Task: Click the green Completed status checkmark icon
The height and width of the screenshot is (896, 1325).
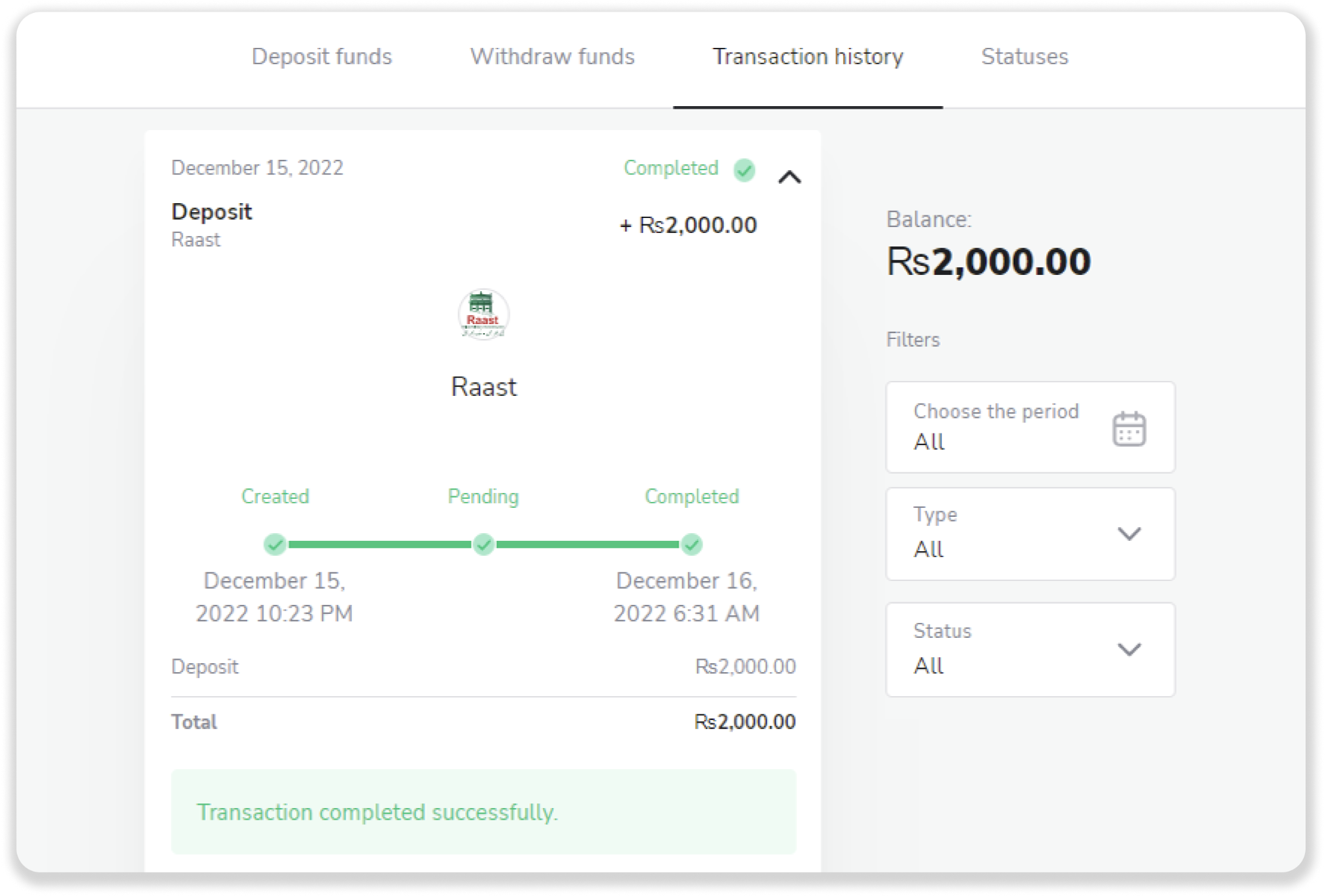Action: pos(744,170)
